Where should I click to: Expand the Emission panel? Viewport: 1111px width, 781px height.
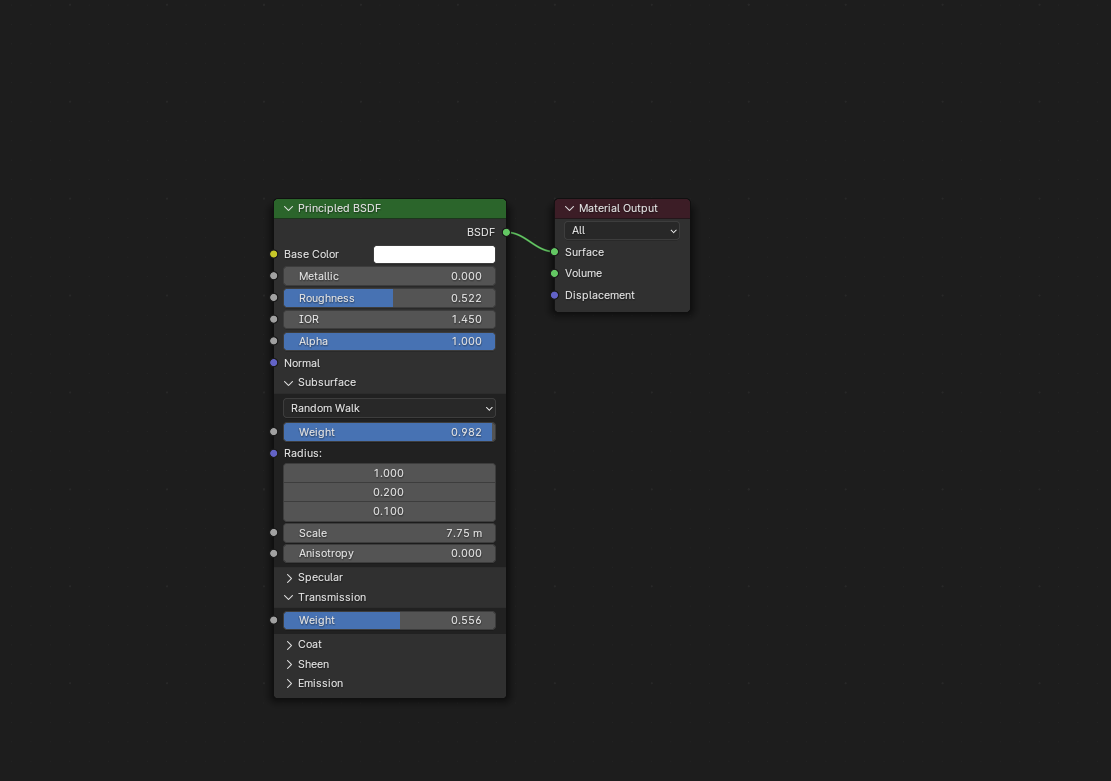pos(288,683)
